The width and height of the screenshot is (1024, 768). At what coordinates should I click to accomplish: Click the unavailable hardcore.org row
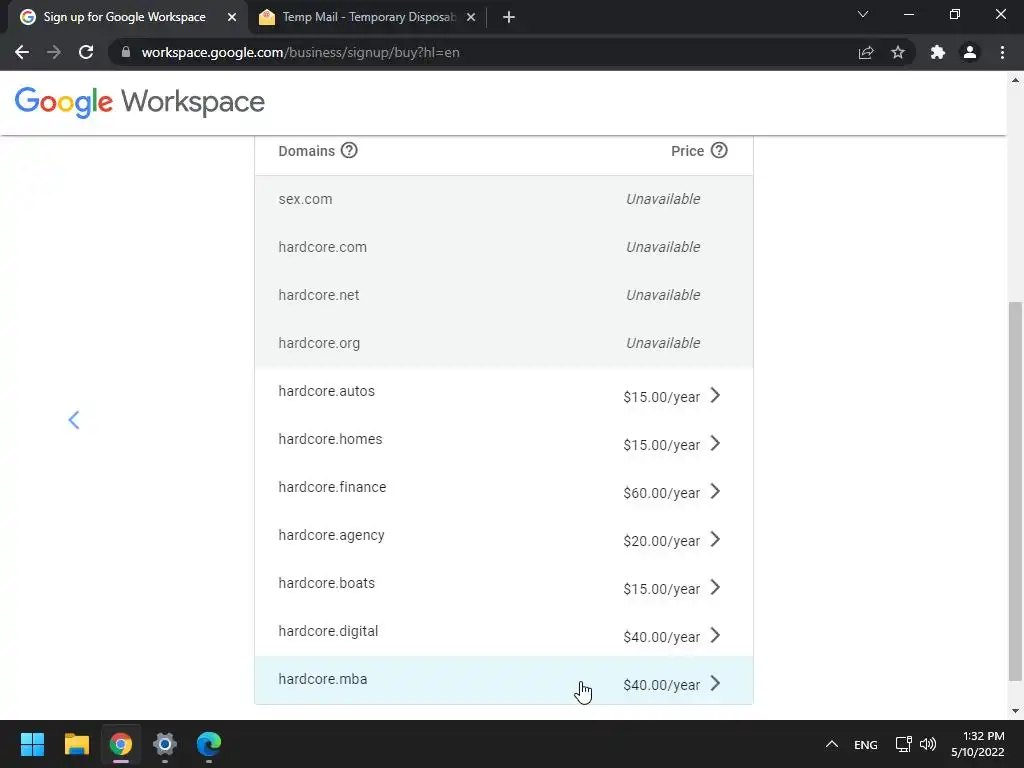click(x=504, y=343)
